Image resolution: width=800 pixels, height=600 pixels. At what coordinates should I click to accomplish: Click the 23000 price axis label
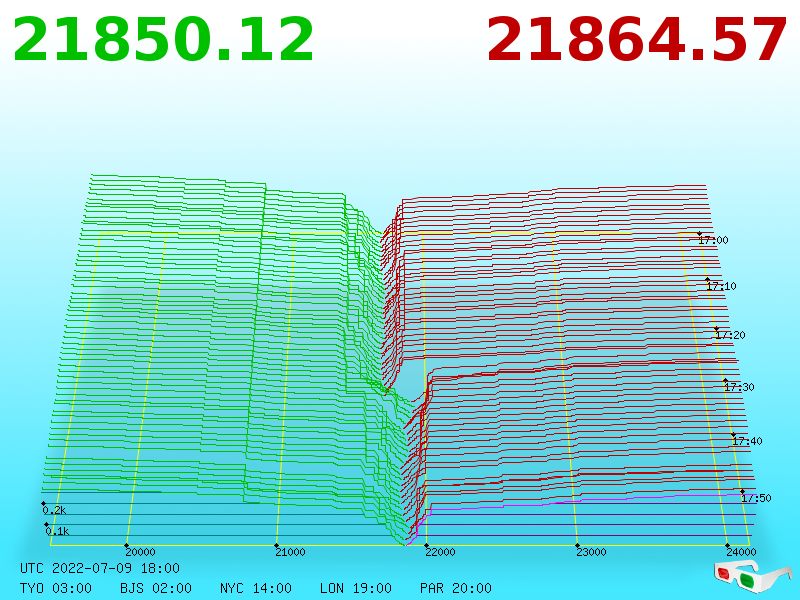pos(591,552)
